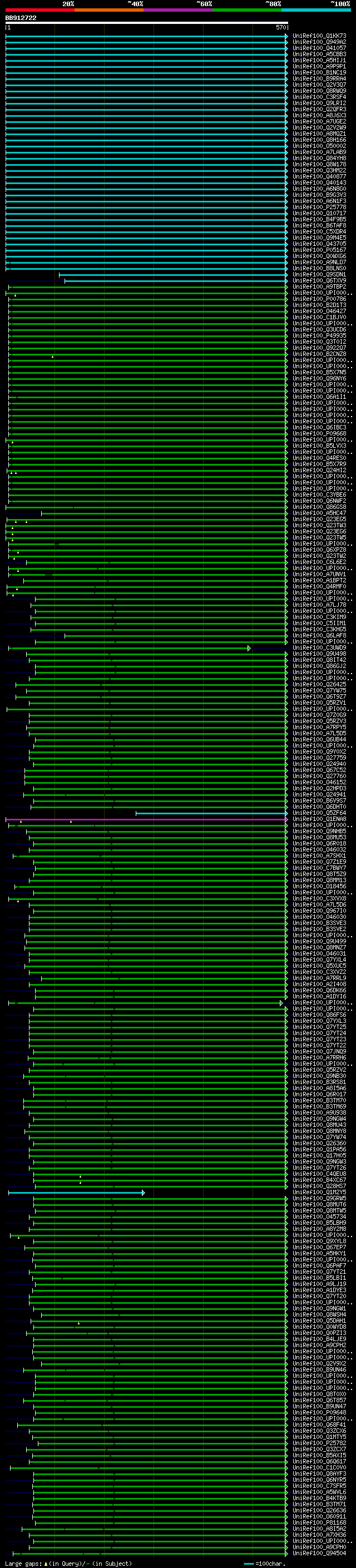The image size is (356, 1568).
Task: Select hit label UniRef100_Q5RZV1
Action: (x=319, y=703)
